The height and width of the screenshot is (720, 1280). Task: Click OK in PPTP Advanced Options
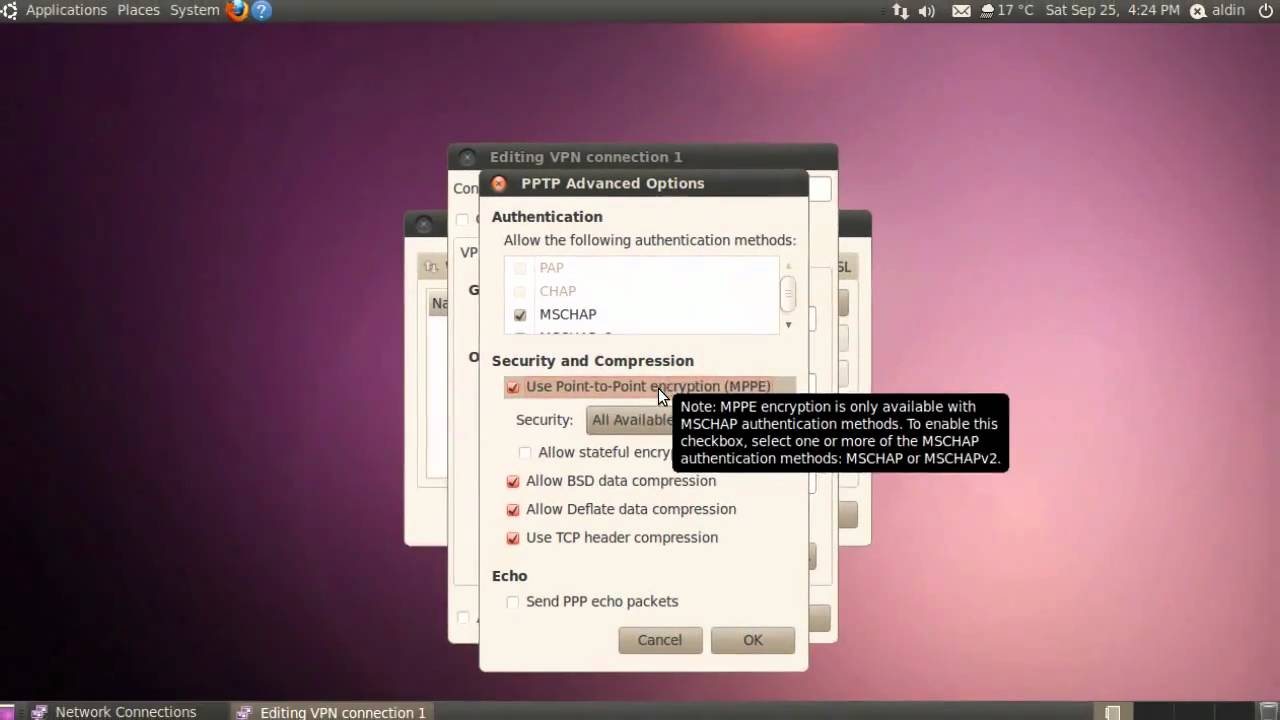click(753, 640)
